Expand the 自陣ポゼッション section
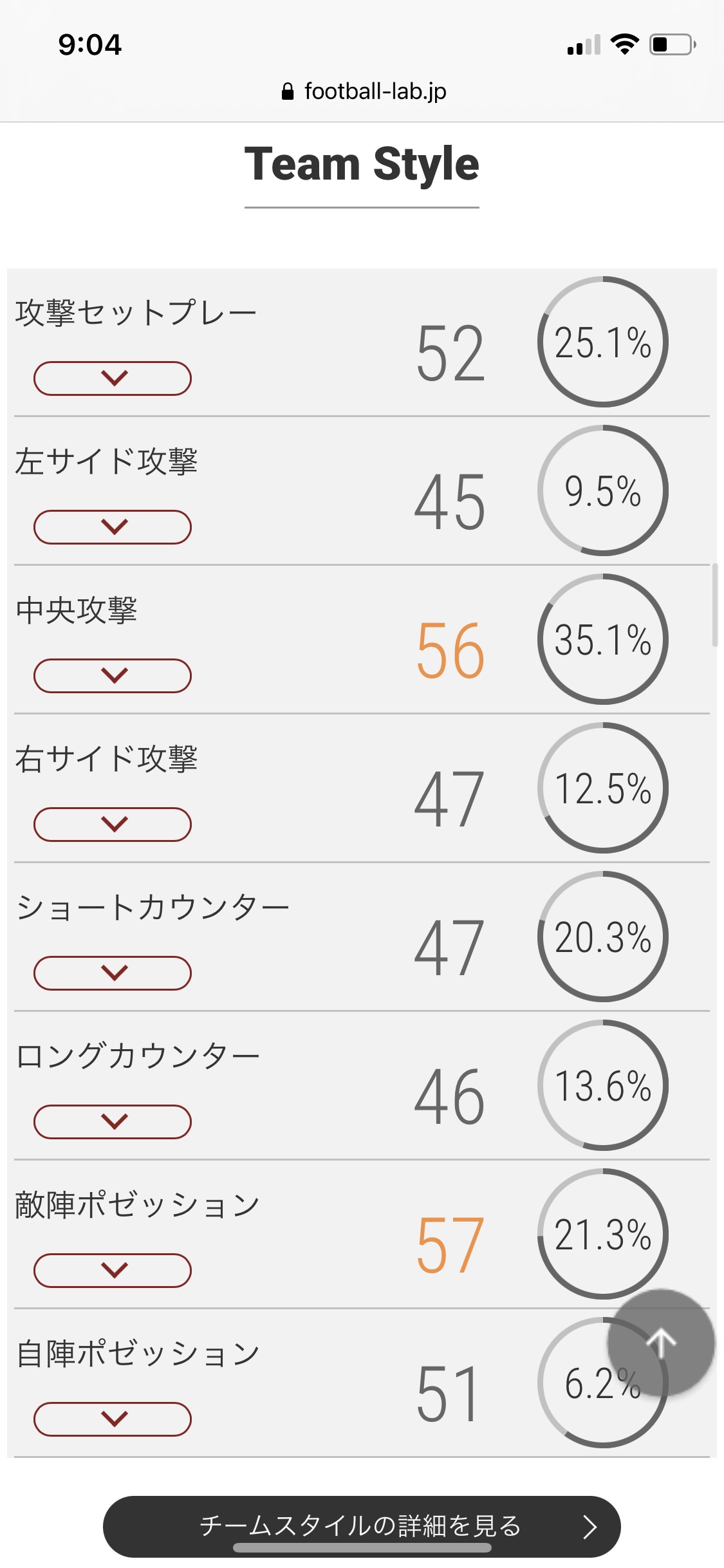Viewport: 724px width, 1568px height. coord(113,1419)
